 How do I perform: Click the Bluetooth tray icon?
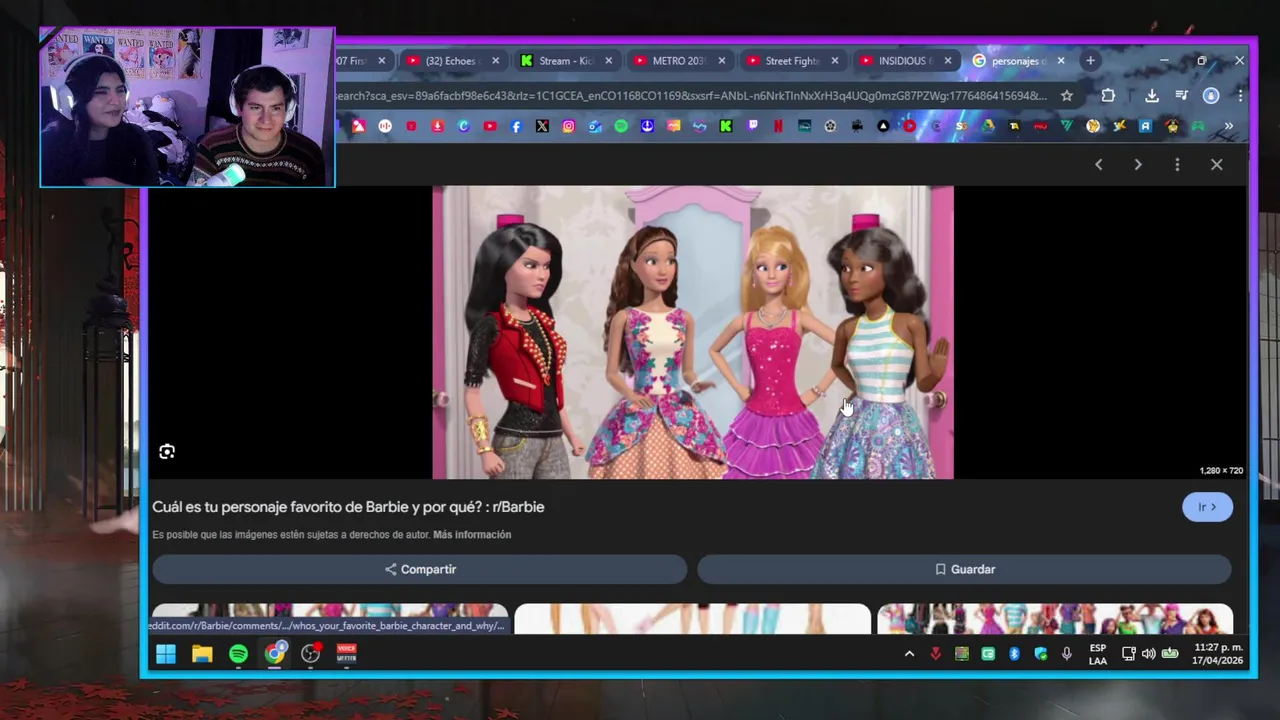pyautogui.click(x=1014, y=654)
